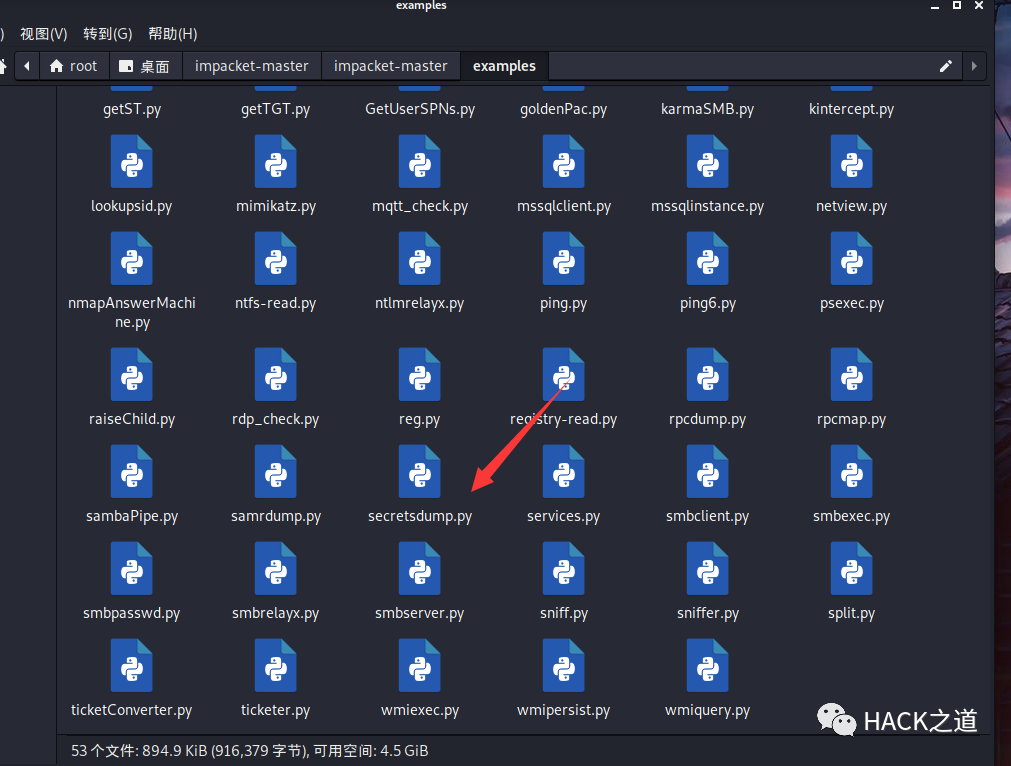Select the reg.py file icon
The width and height of the screenshot is (1011, 766).
[420, 375]
